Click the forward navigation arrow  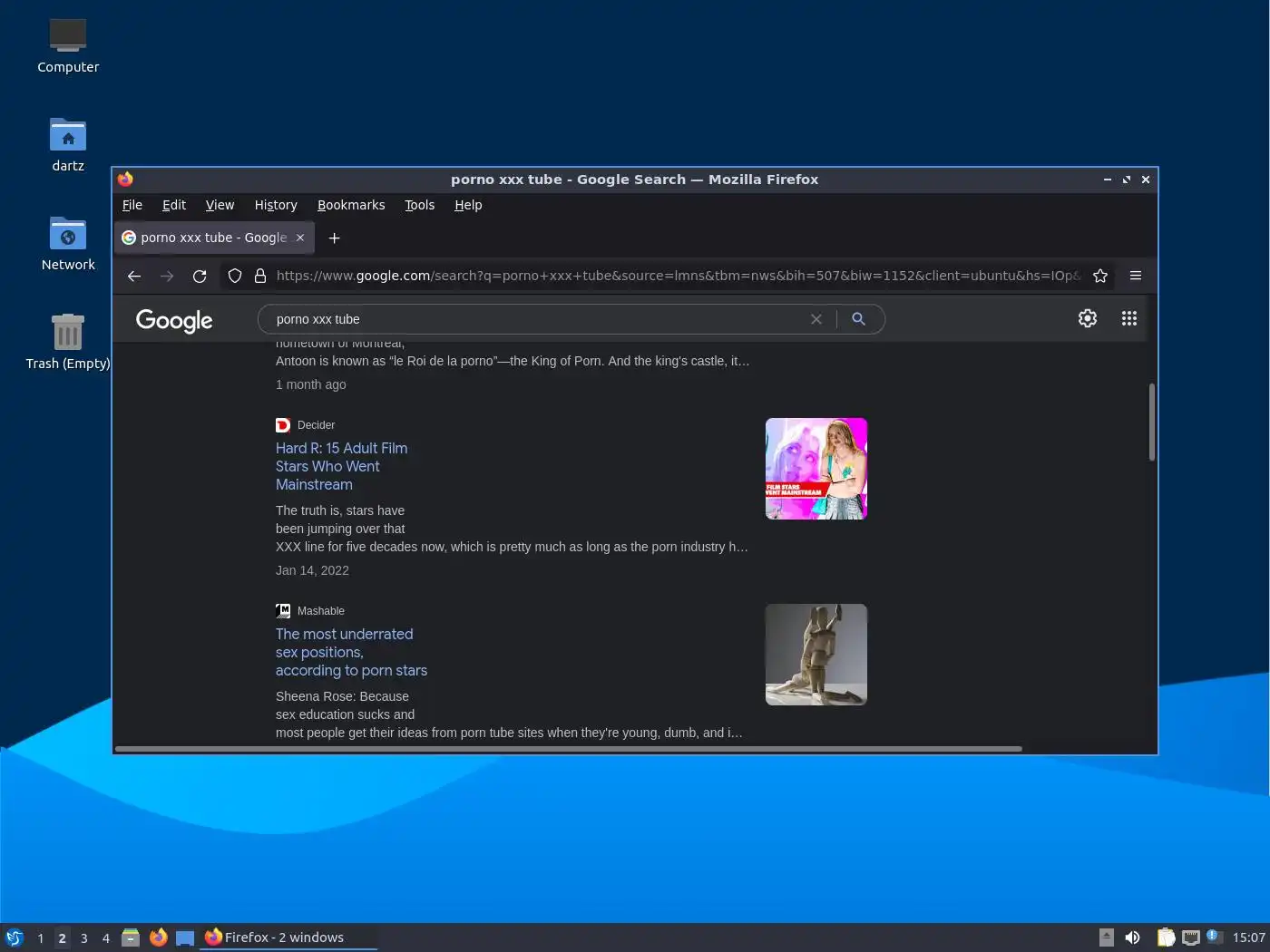(x=167, y=276)
